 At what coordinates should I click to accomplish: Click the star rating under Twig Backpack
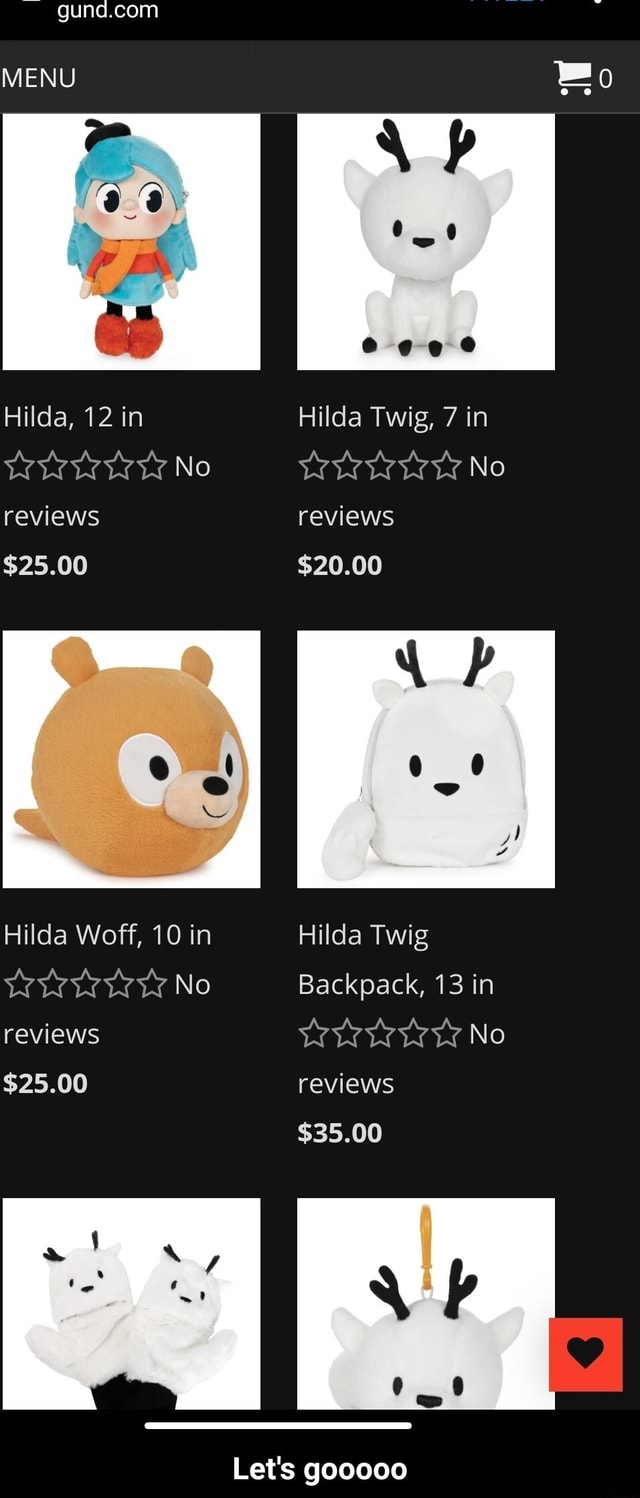tap(380, 1034)
